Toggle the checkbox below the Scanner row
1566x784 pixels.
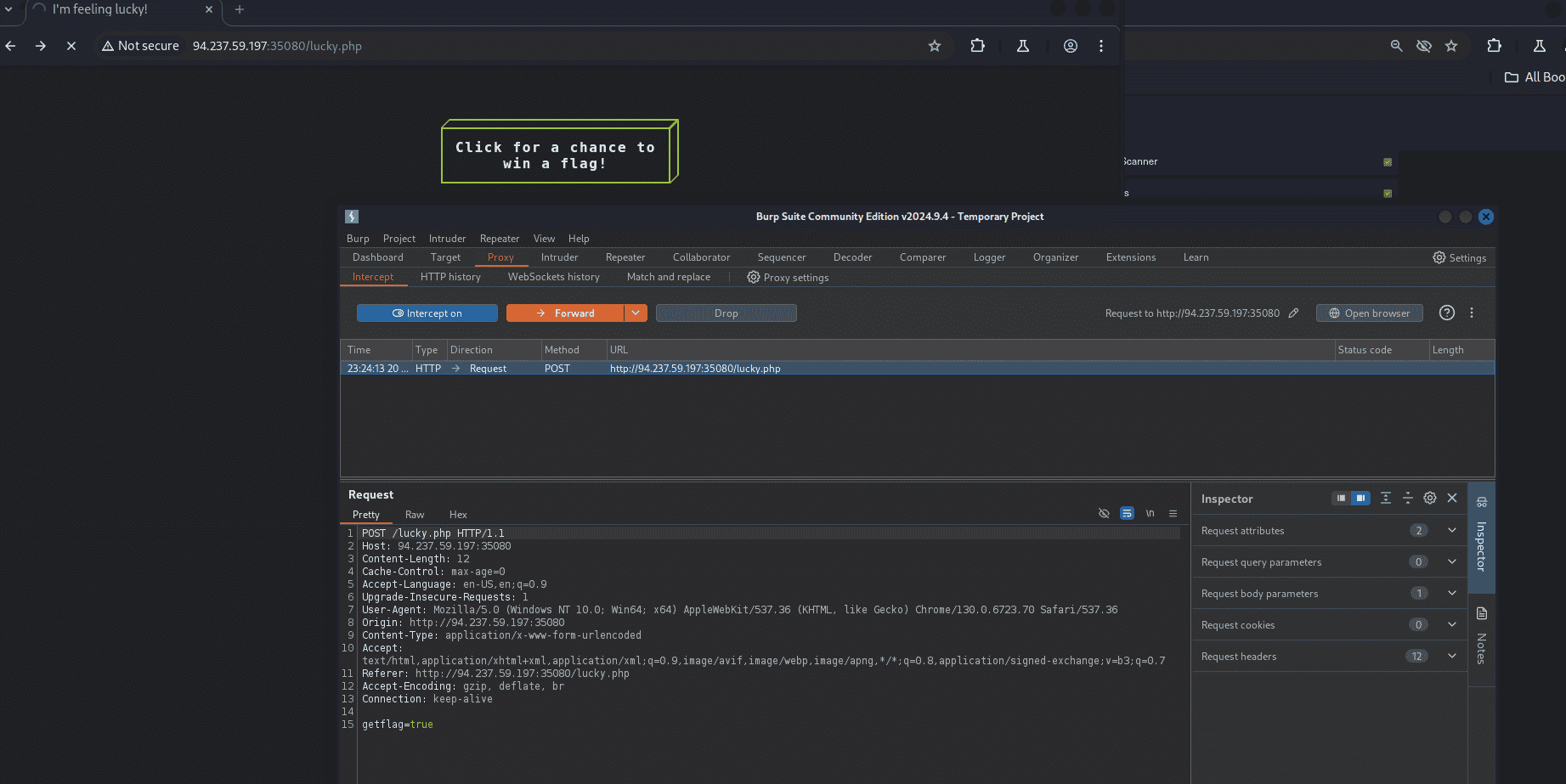click(x=1388, y=194)
